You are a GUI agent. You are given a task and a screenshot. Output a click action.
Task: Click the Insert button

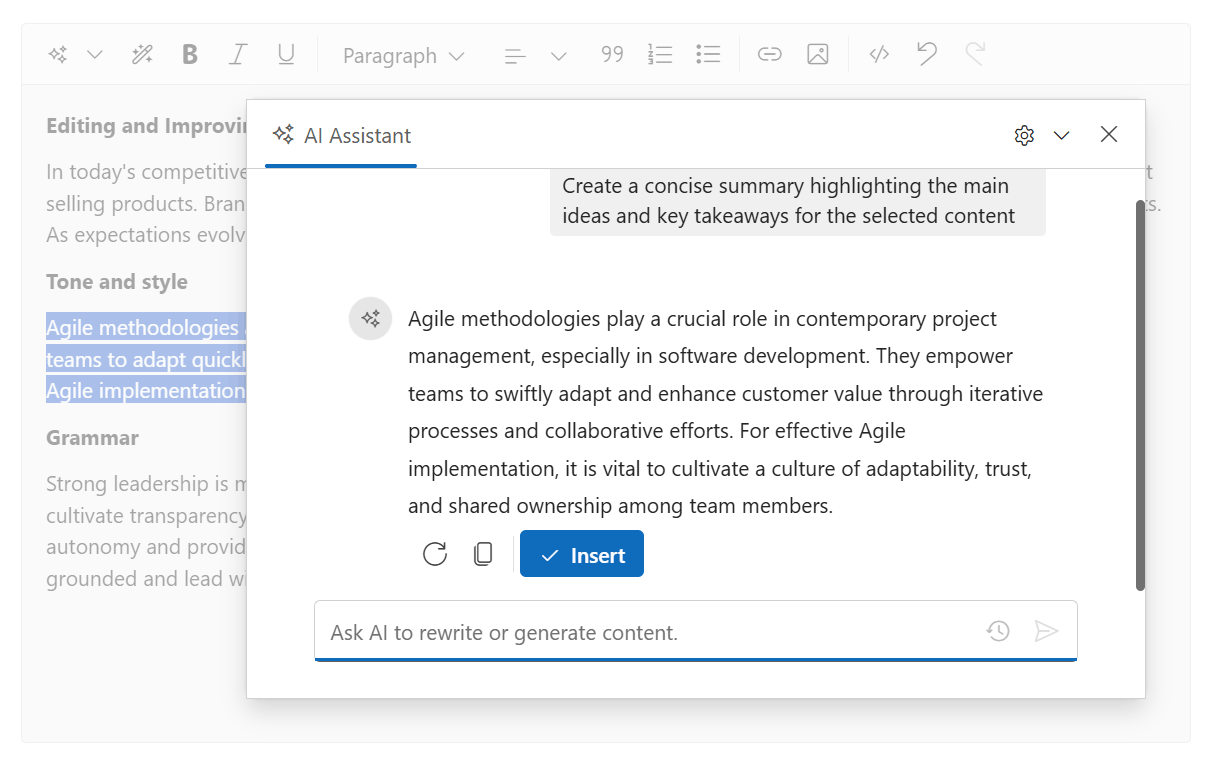582,554
